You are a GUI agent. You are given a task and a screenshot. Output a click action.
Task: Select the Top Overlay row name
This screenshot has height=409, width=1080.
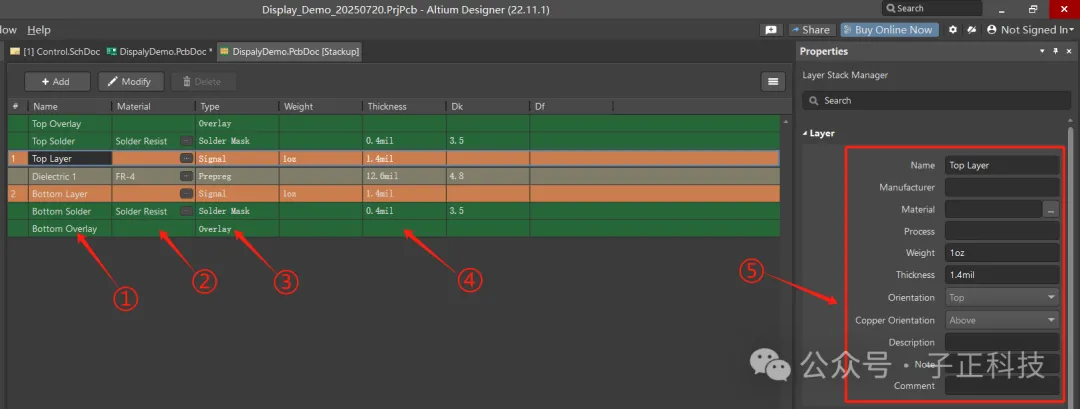point(56,124)
